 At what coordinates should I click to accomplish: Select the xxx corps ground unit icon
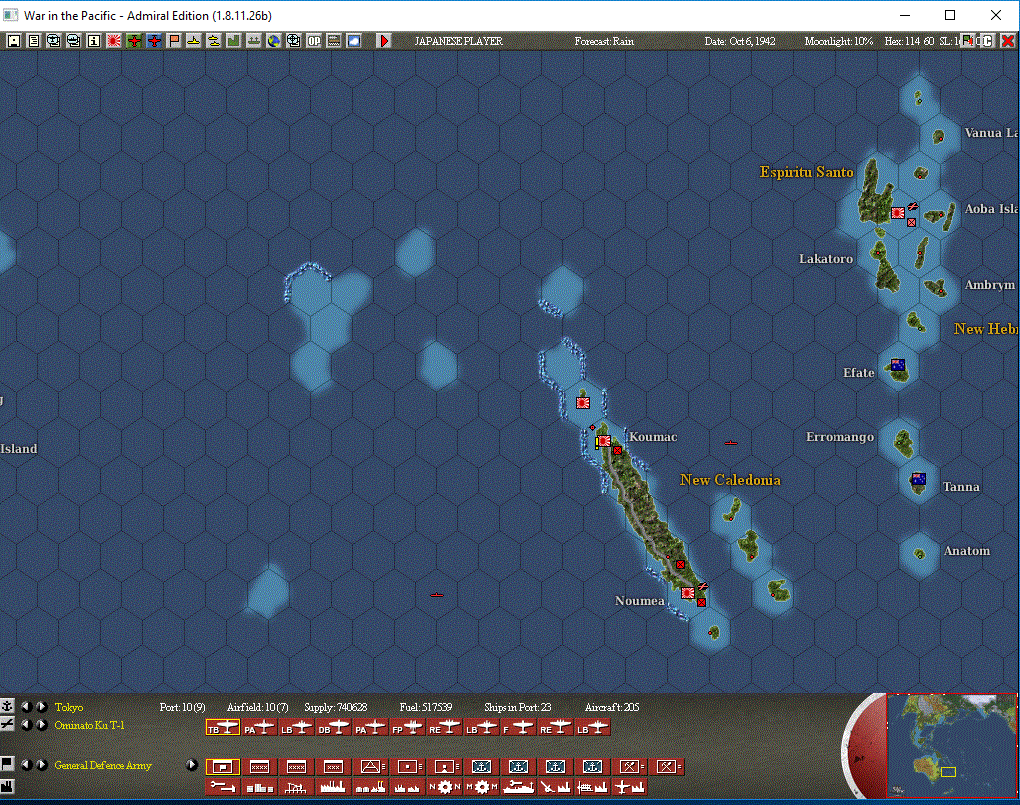coord(334,767)
